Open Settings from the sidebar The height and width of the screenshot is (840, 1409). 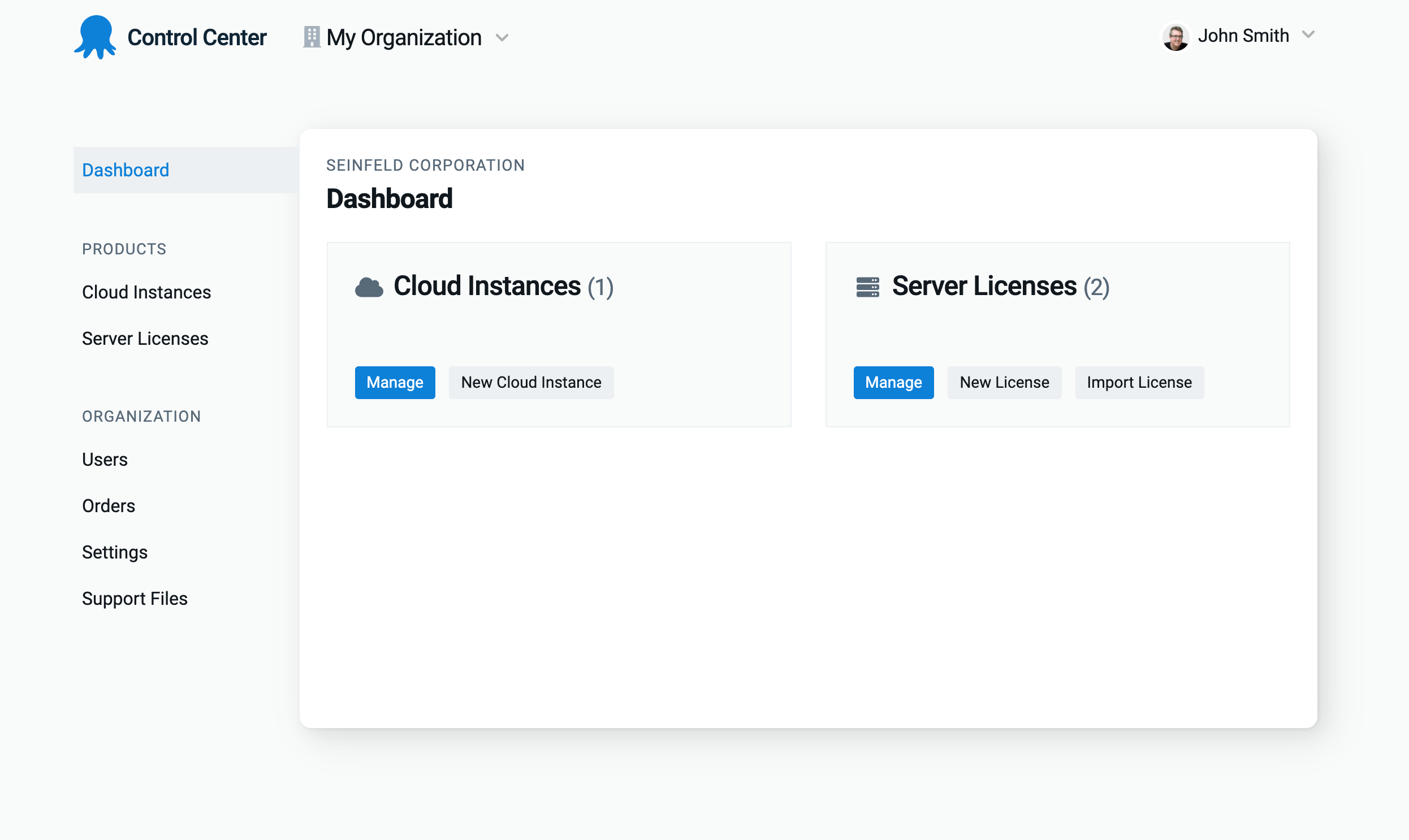click(x=114, y=552)
